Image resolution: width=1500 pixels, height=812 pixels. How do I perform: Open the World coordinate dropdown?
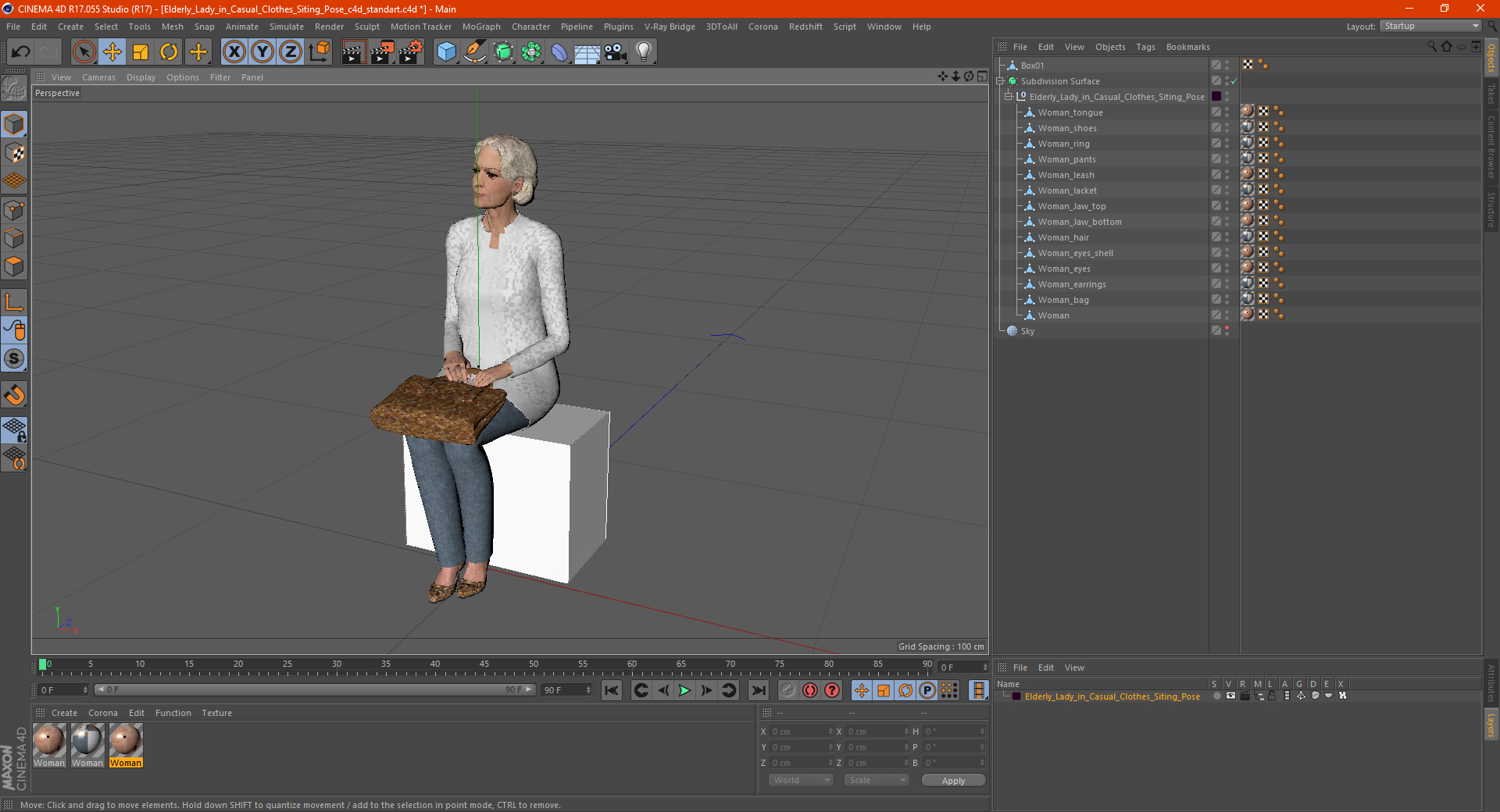coord(801,780)
